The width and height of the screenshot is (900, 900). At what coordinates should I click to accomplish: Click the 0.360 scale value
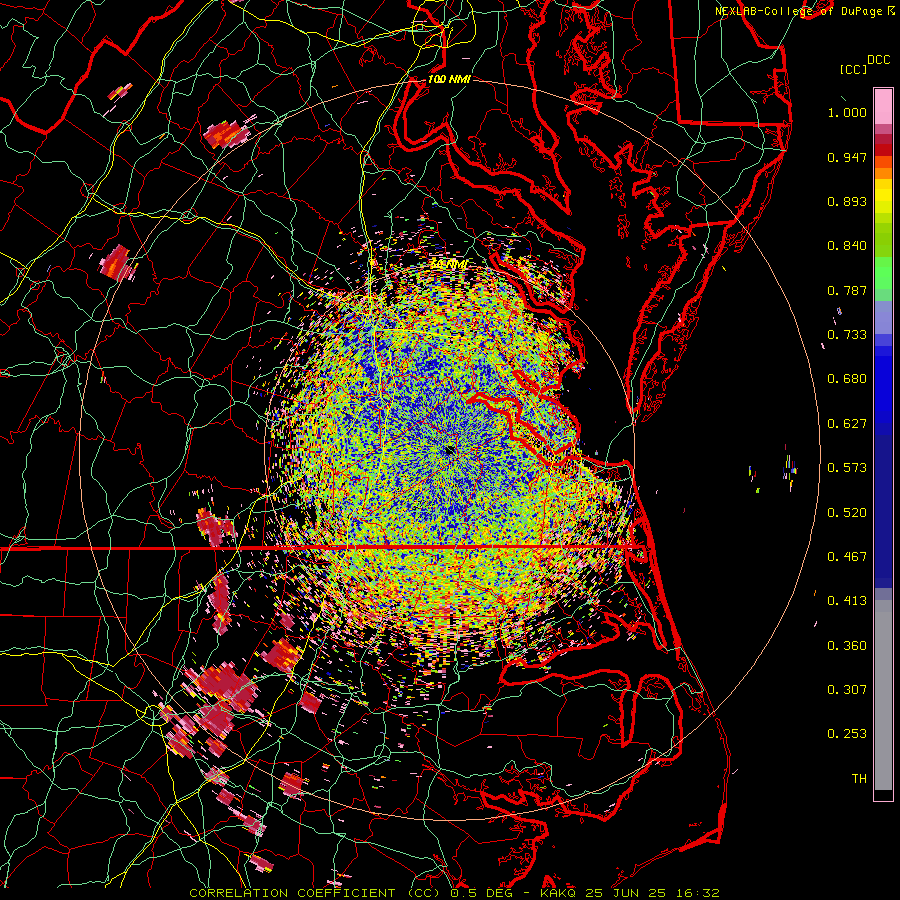tap(847, 646)
